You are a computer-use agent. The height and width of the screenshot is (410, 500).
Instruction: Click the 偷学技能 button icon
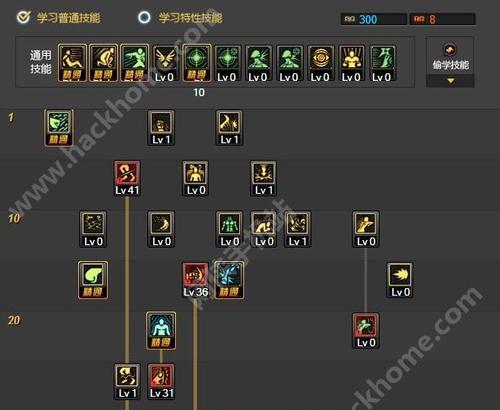tap(450, 50)
